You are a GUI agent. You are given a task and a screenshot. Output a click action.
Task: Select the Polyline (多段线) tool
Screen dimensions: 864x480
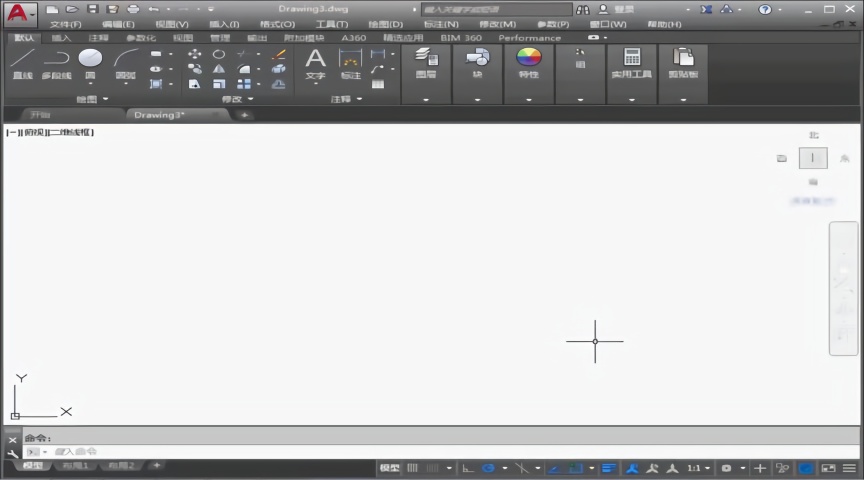pos(56,63)
